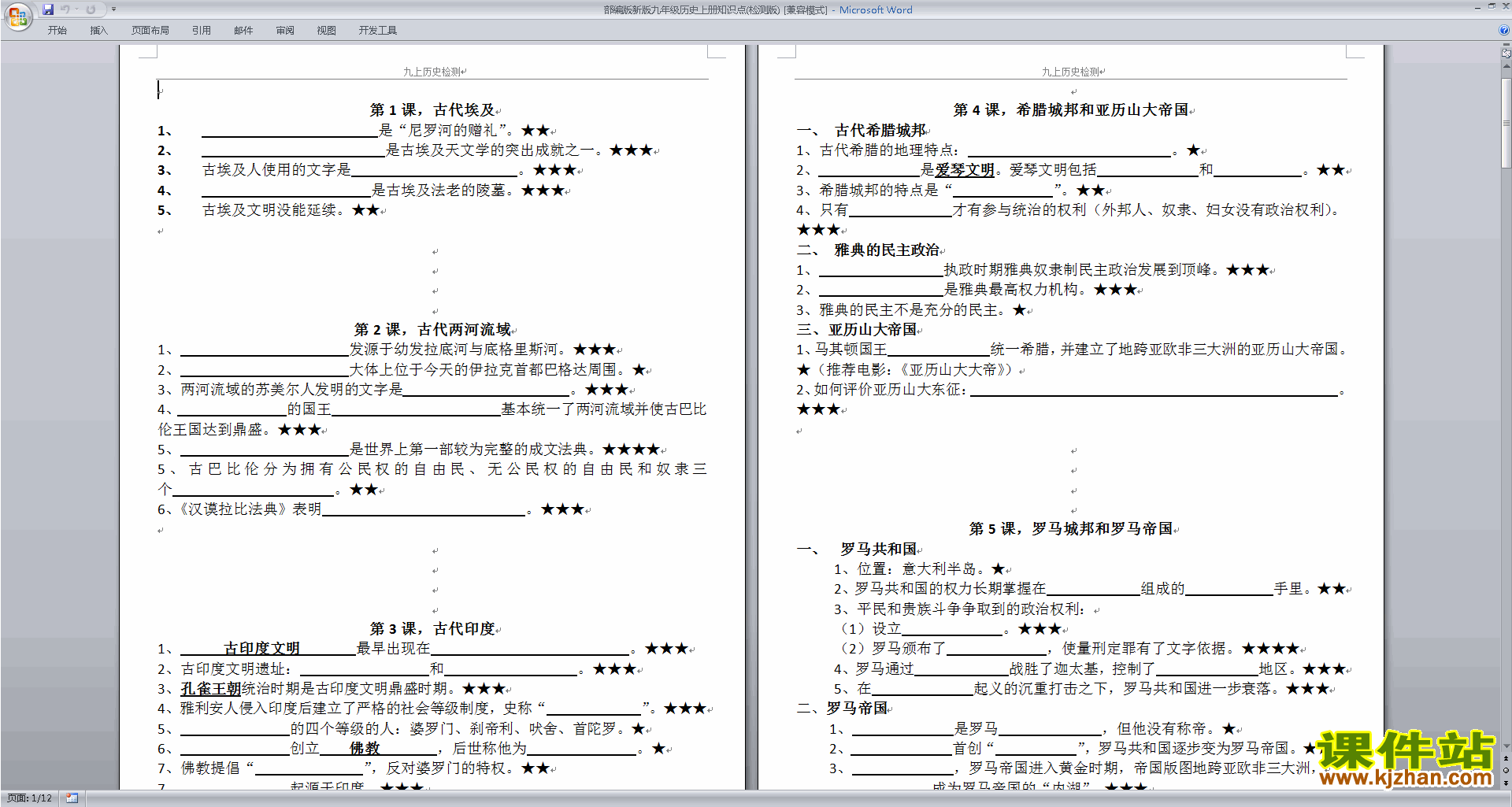Click subheading 雅典的民主政治

pyautogui.click(x=887, y=250)
